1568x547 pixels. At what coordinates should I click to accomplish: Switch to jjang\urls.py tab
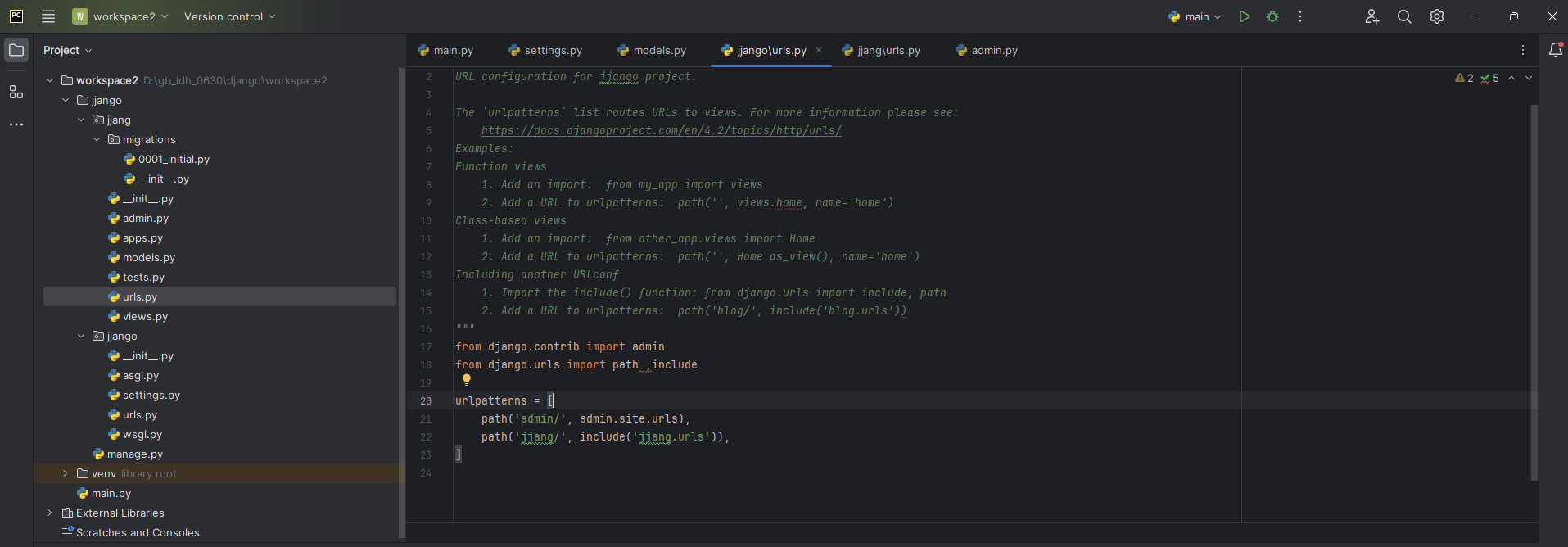[881, 50]
